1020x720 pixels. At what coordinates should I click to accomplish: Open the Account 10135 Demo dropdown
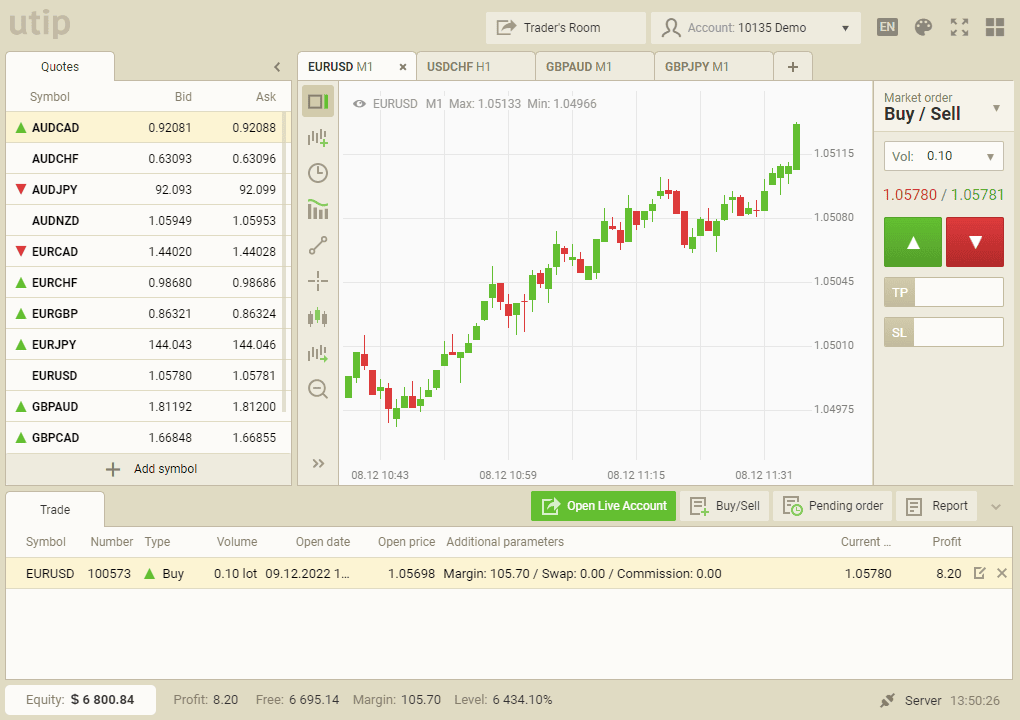point(755,28)
